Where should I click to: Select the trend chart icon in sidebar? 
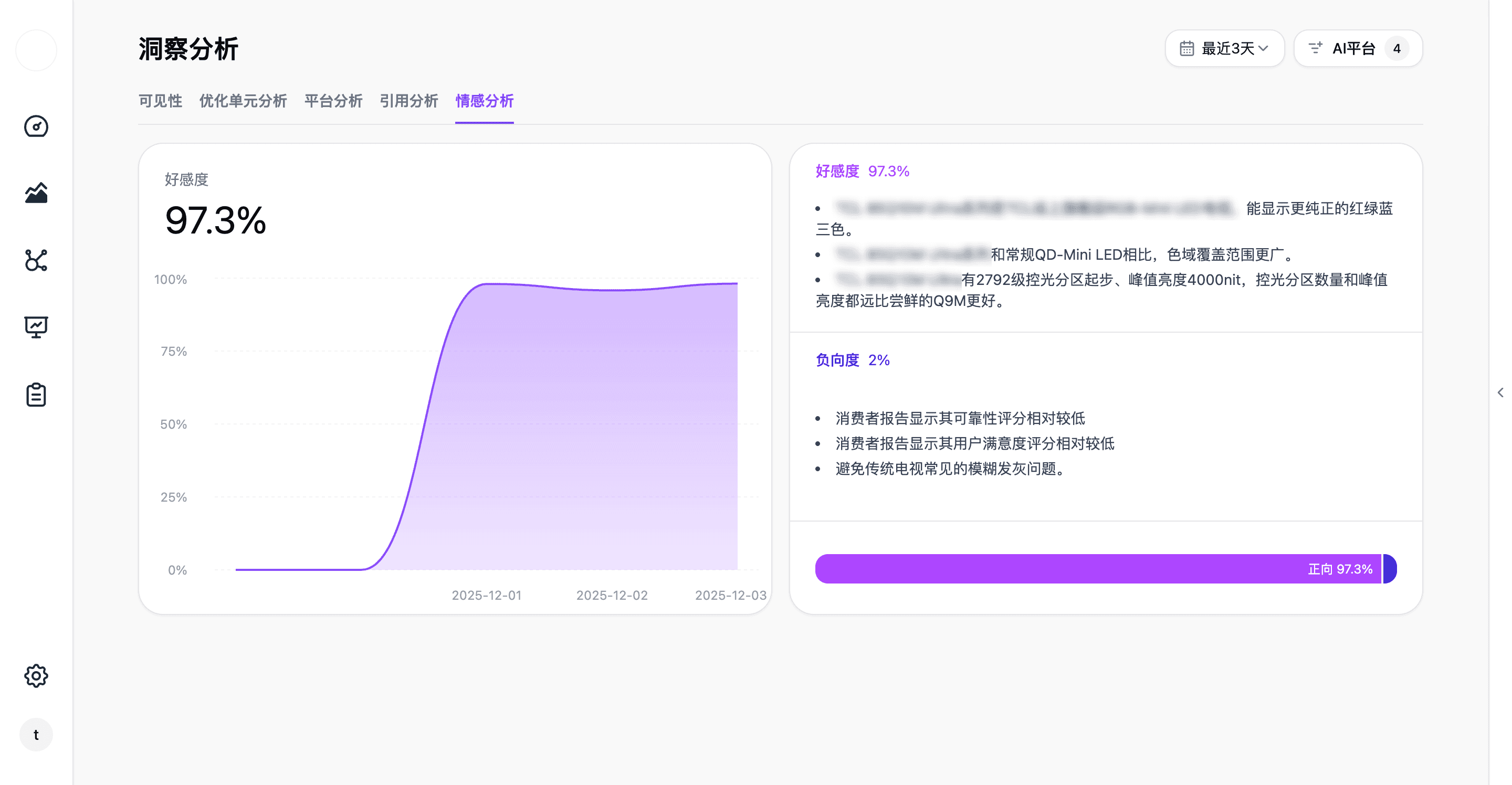36,194
